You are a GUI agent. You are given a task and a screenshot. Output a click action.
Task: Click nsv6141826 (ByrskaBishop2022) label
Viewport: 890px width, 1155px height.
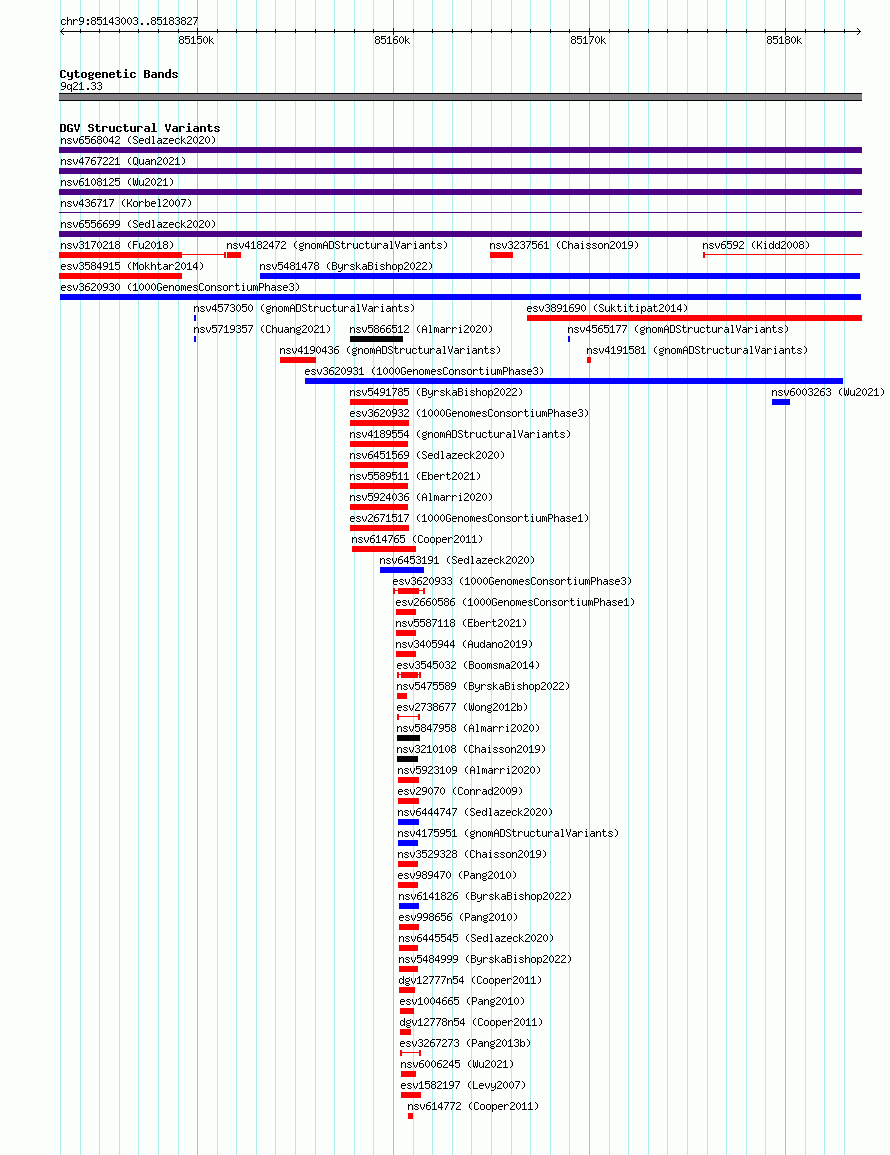point(485,896)
